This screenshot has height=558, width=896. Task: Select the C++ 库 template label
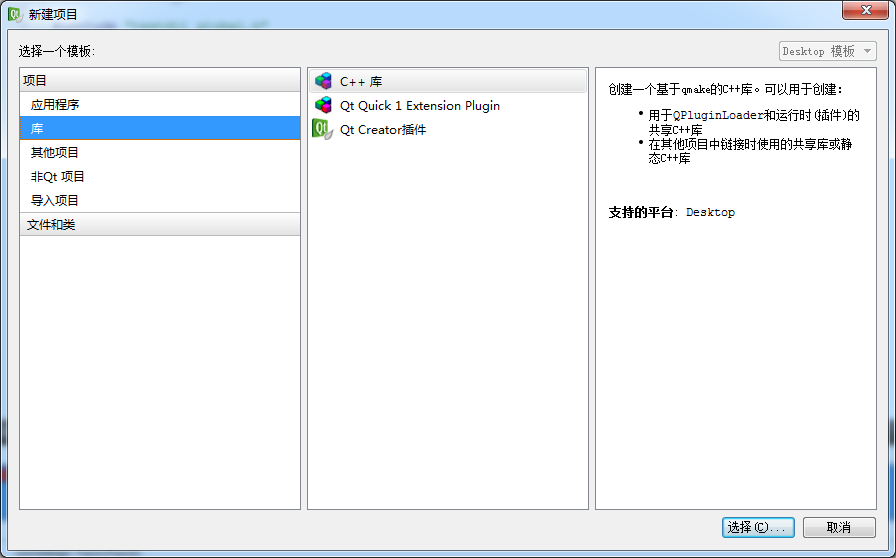[361, 82]
